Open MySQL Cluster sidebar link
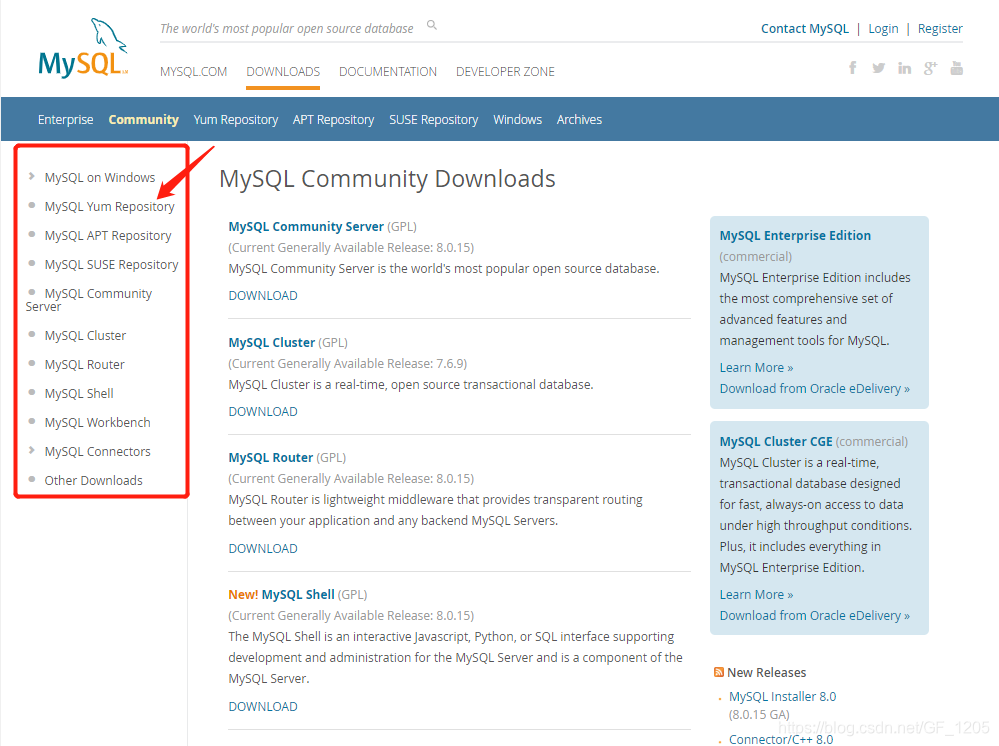999x746 pixels. [85, 335]
